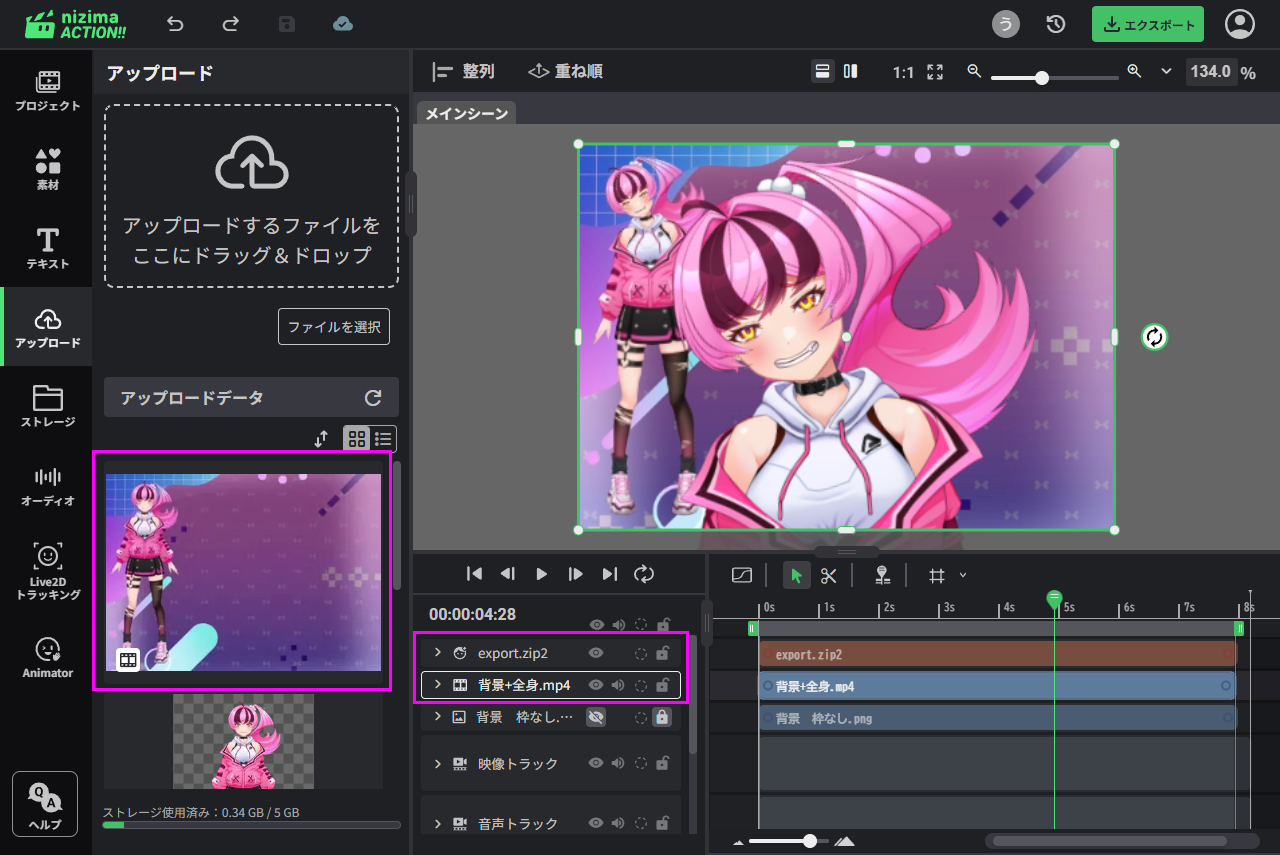Open the 素材 materials tab

(47, 169)
